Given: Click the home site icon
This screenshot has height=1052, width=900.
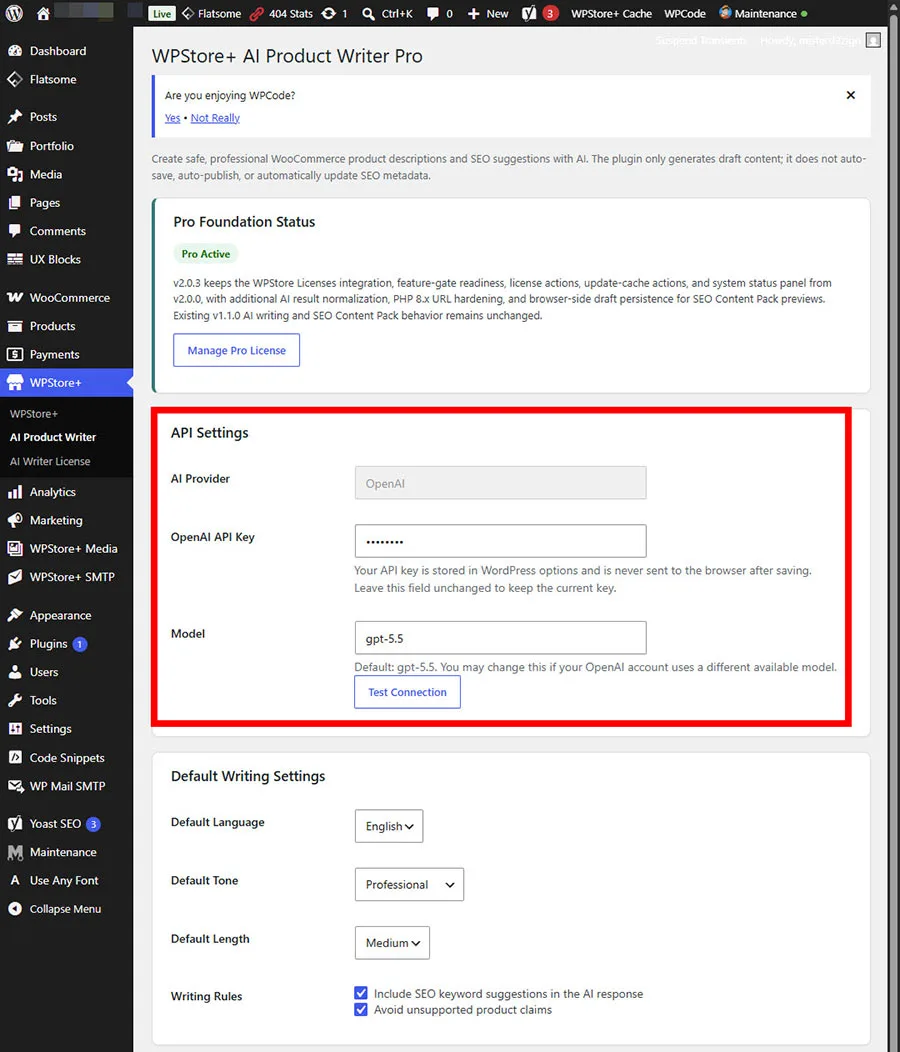Looking at the screenshot, I should (x=43, y=13).
